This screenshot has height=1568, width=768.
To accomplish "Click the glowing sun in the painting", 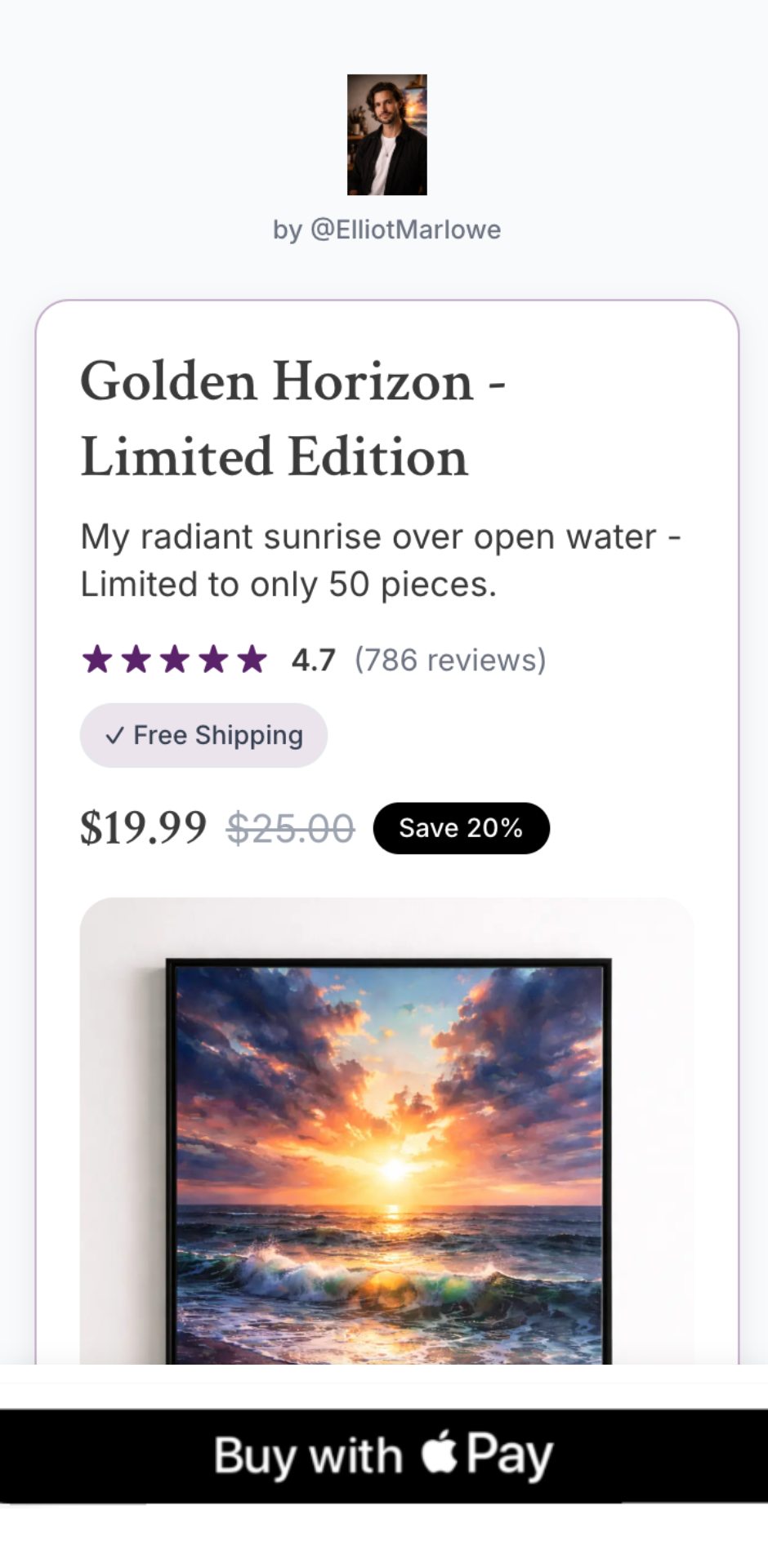I will [x=394, y=1169].
